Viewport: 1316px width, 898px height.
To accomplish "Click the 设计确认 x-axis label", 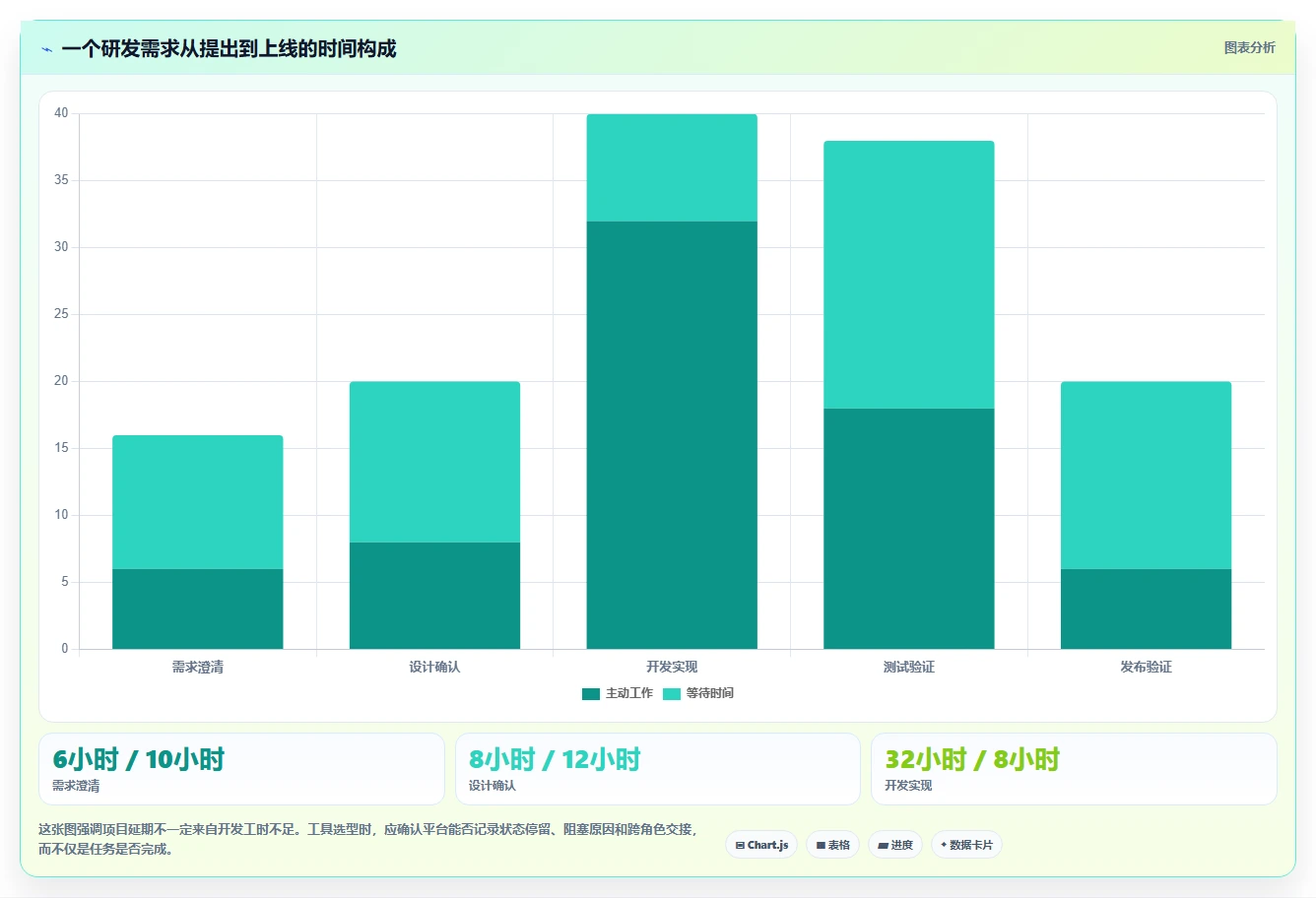I will [x=434, y=667].
